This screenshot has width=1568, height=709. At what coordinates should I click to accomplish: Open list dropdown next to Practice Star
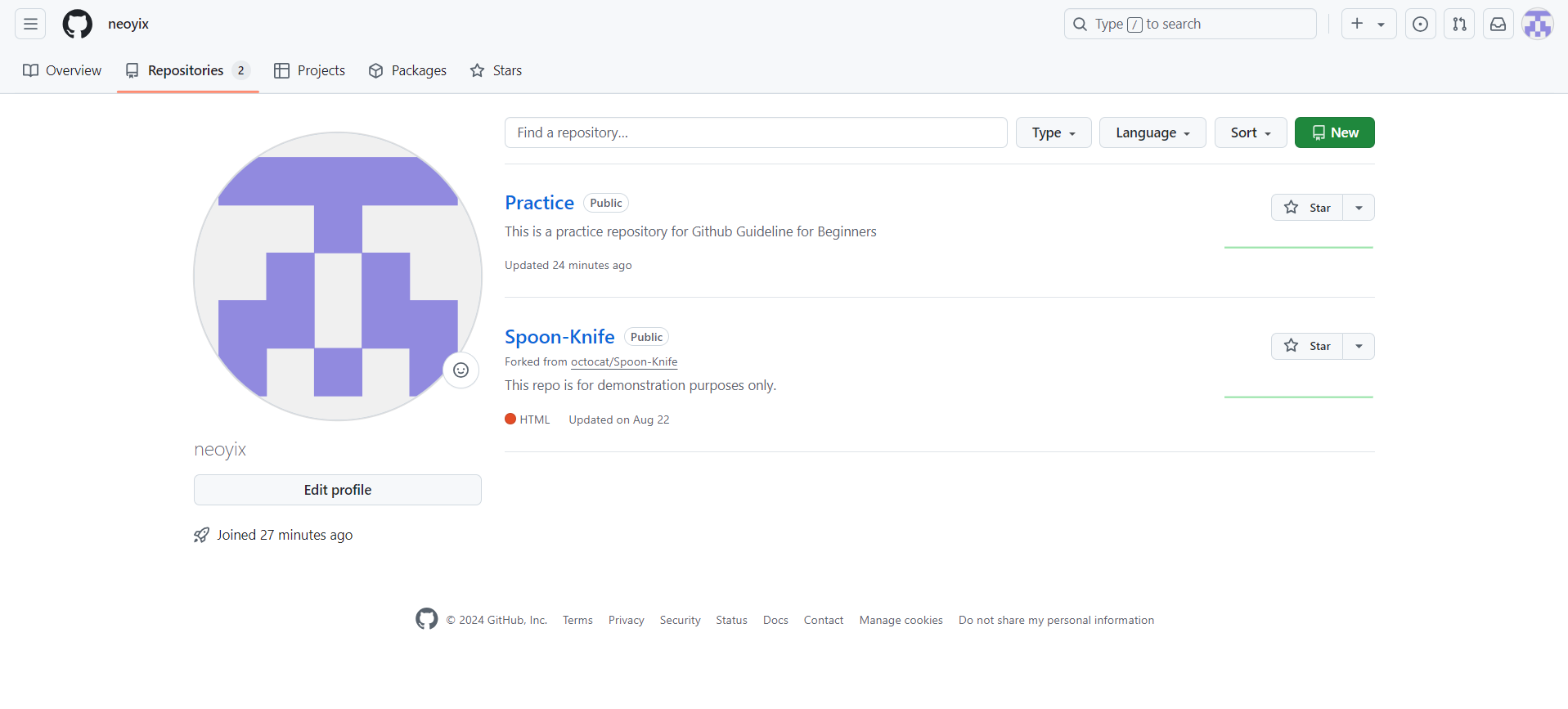(x=1359, y=208)
